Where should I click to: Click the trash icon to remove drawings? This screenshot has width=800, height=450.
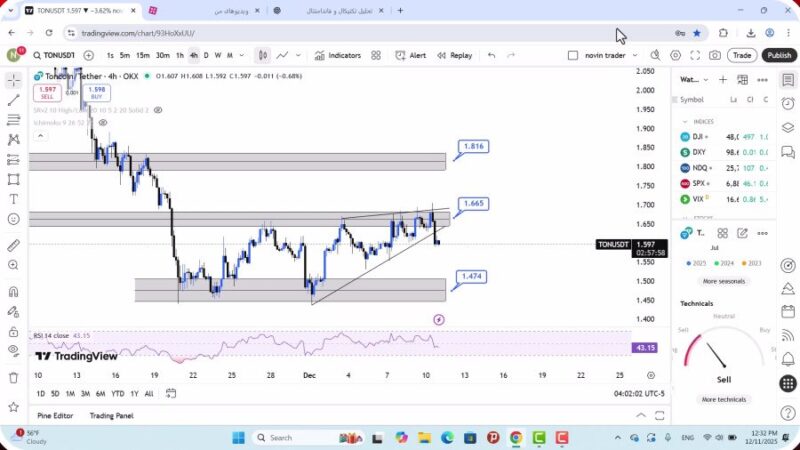(x=13, y=377)
